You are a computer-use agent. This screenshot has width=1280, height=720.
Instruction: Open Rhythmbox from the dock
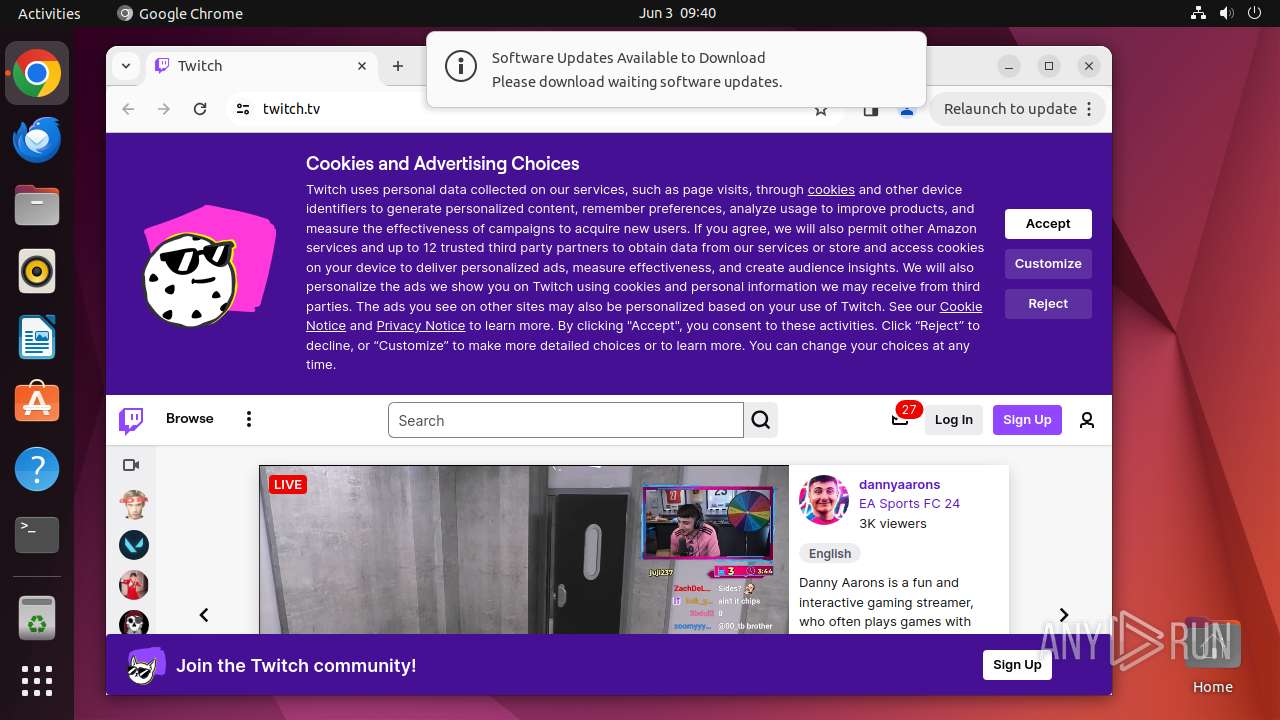37,271
